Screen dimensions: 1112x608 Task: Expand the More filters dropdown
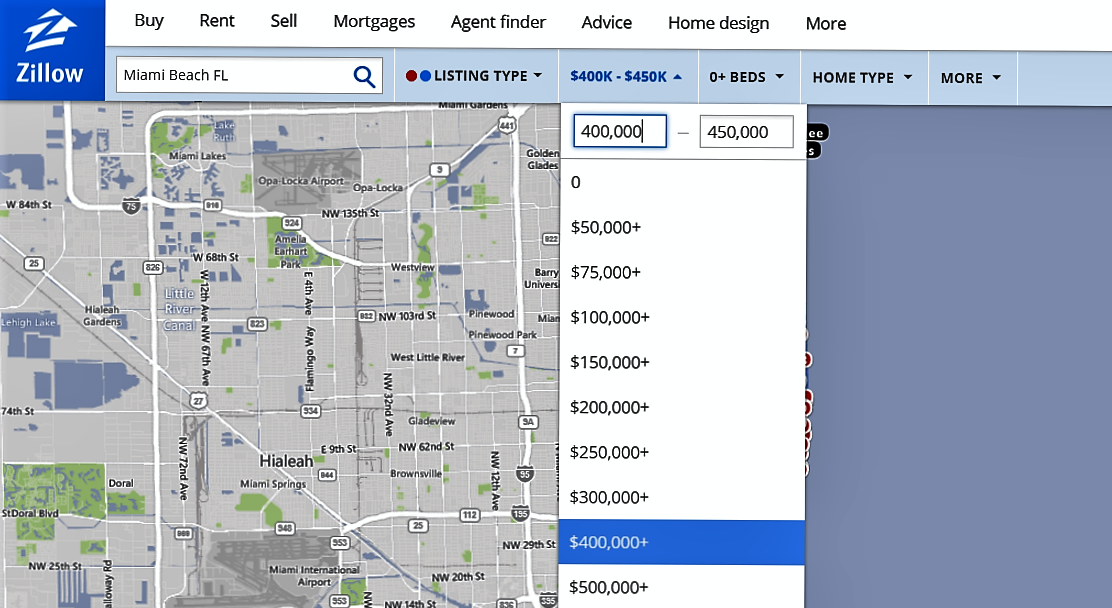pyautogui.click(x=972, y=78)
